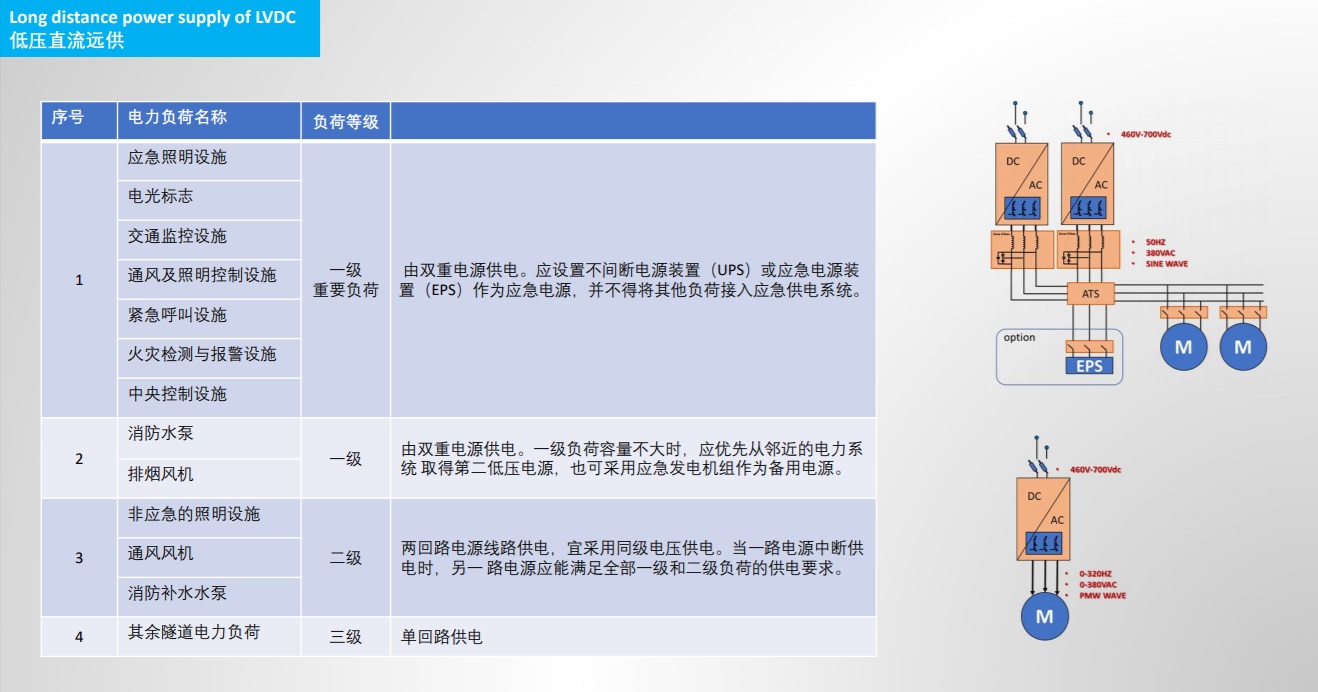Click the 'option' label in rounded box
The image size is (1318, 692).
(1019, 338)
